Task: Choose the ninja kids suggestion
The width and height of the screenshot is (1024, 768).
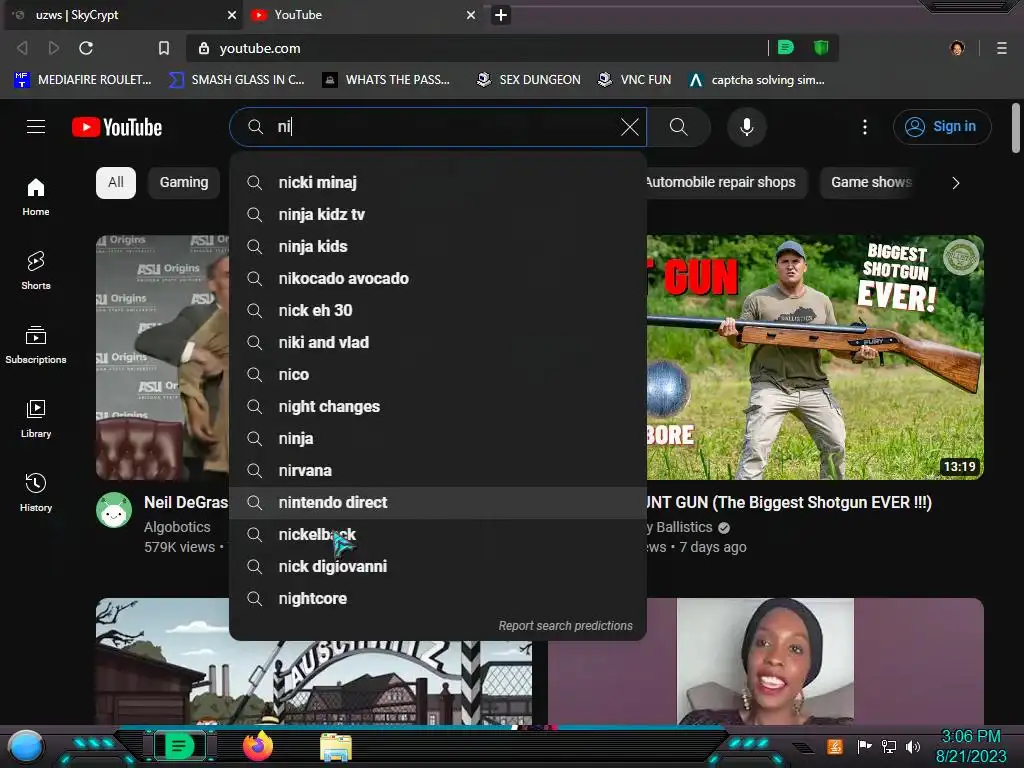Action: pos(438,246)
